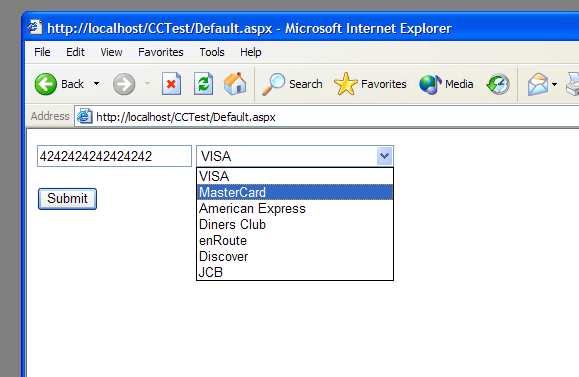Select JCB from the card list
This screenshot has width=579, height=377.
(295, 272)
